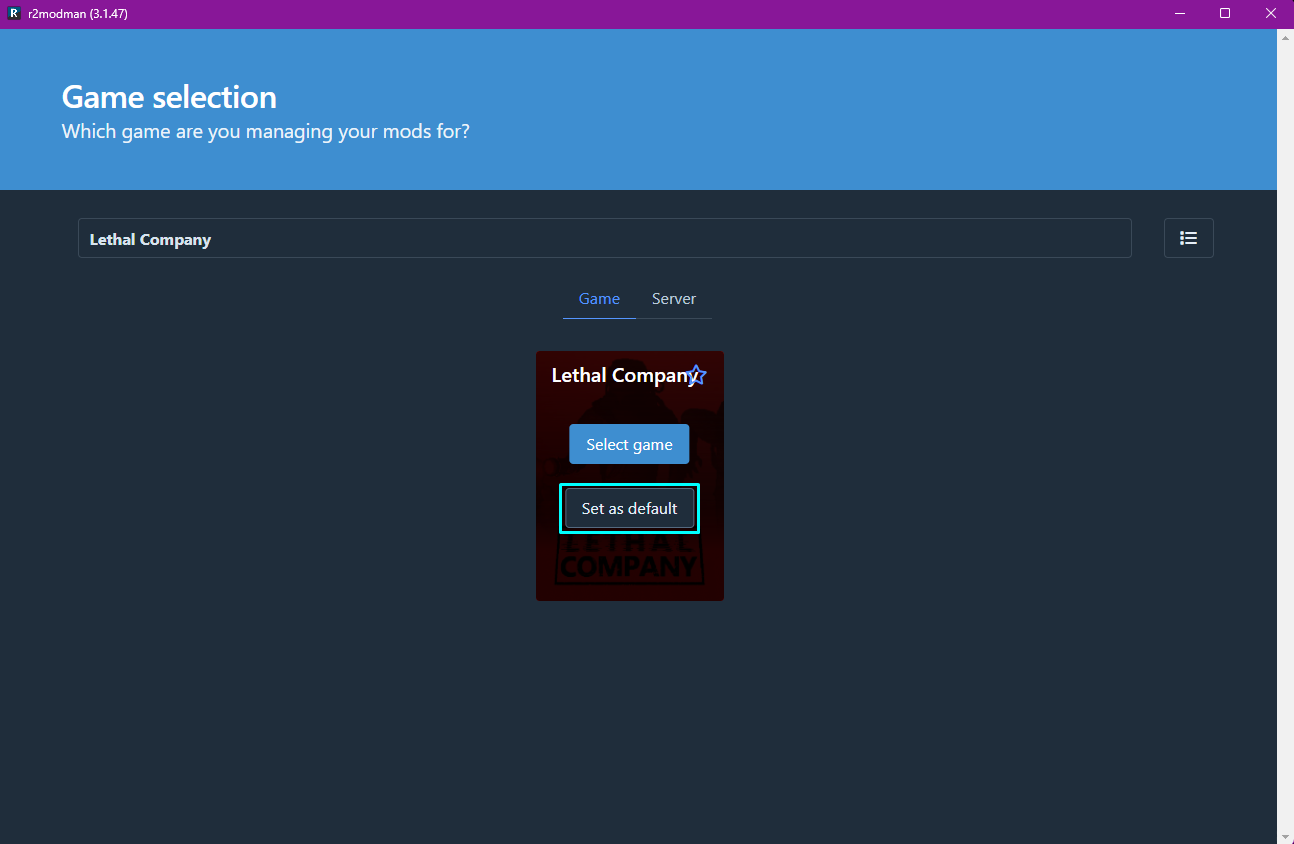Click the Select game button
This screenshot has height=844, width=1294.
[629, 444]
